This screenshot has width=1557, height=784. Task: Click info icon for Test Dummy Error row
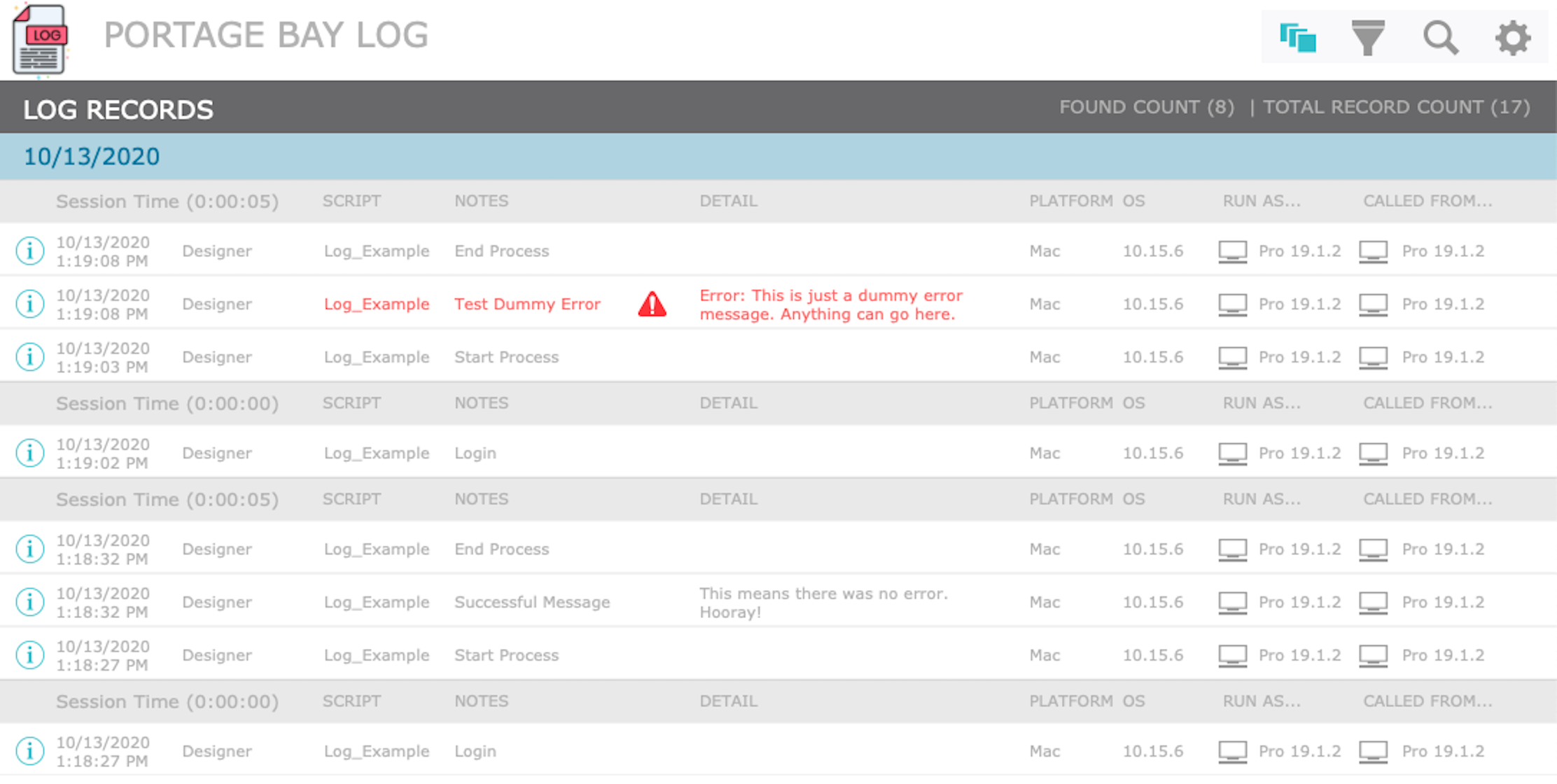click(30, 304)
